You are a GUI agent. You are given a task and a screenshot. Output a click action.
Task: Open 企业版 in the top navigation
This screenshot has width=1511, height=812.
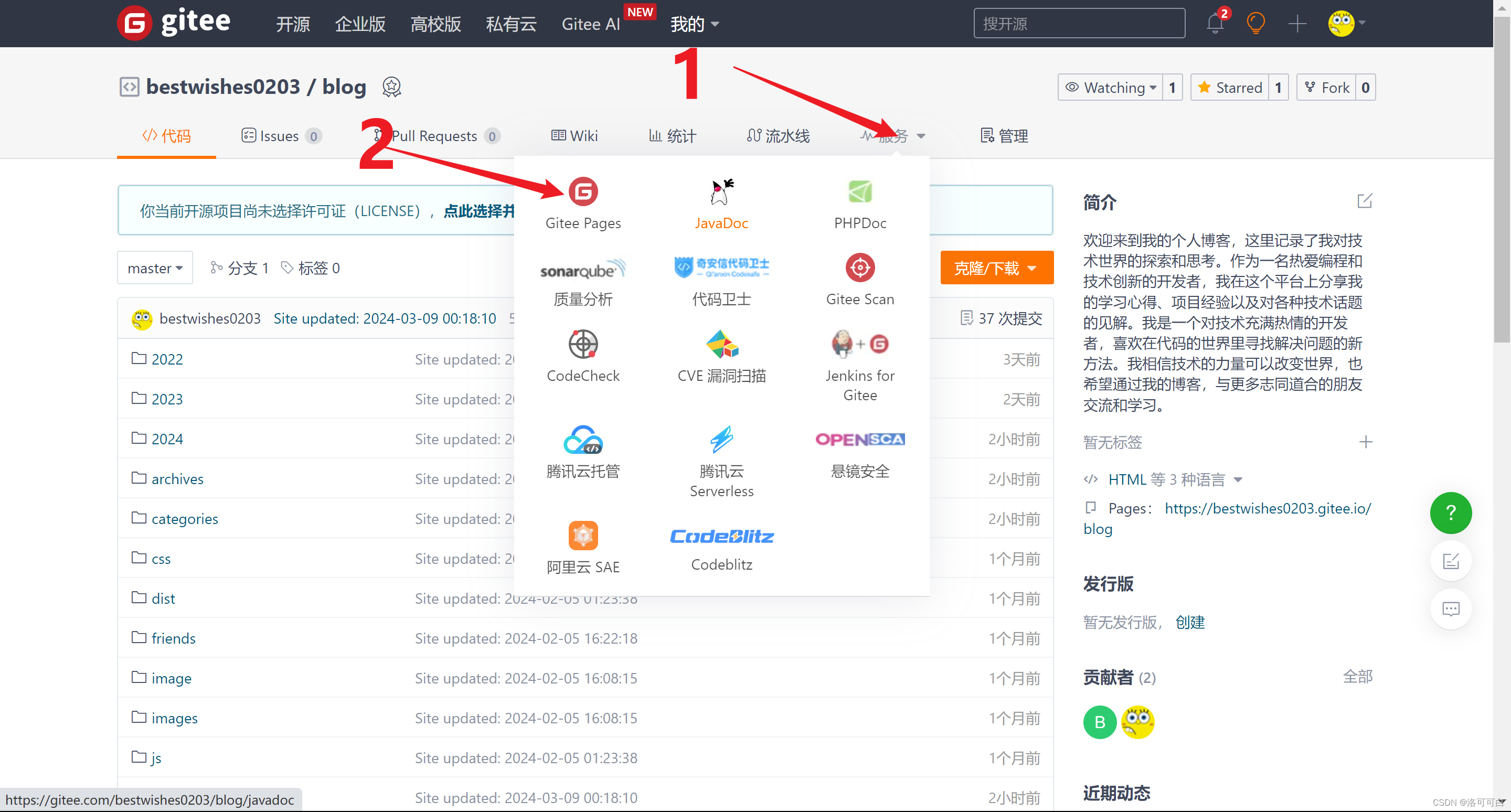360,24
